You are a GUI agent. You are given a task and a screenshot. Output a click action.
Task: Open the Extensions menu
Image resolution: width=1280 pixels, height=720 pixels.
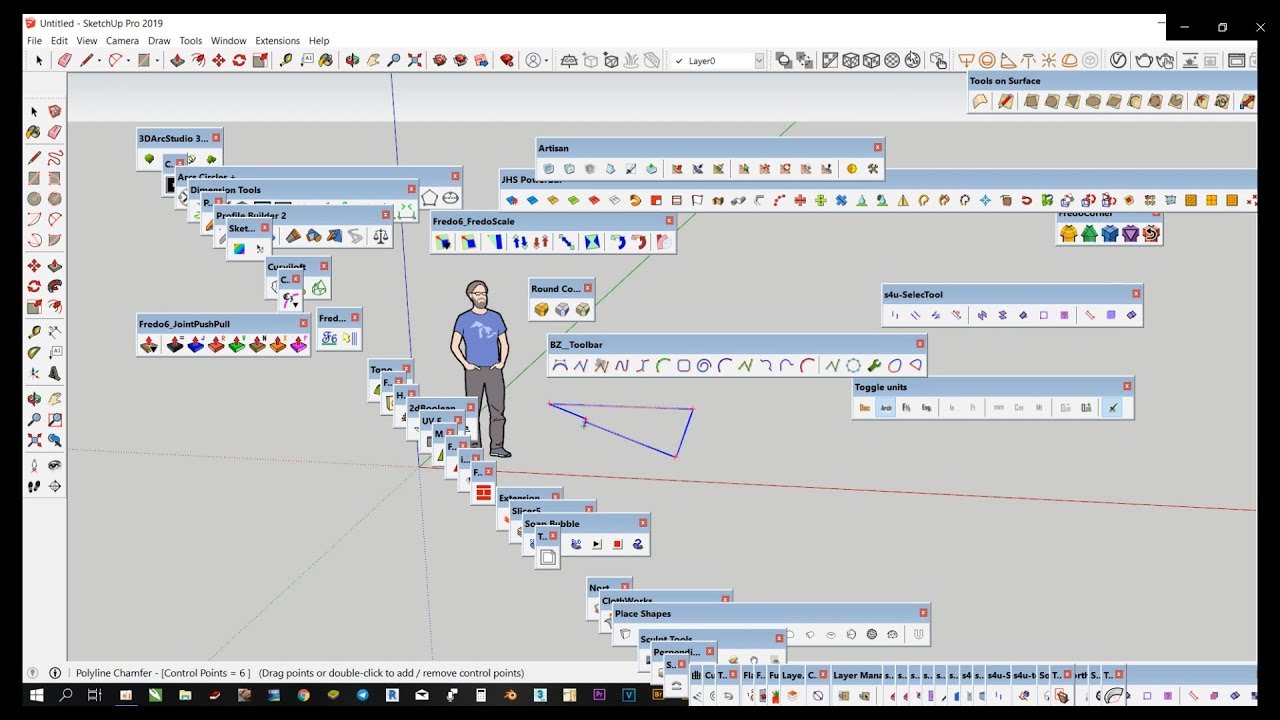pyautogui.click(x=277, y=41)
